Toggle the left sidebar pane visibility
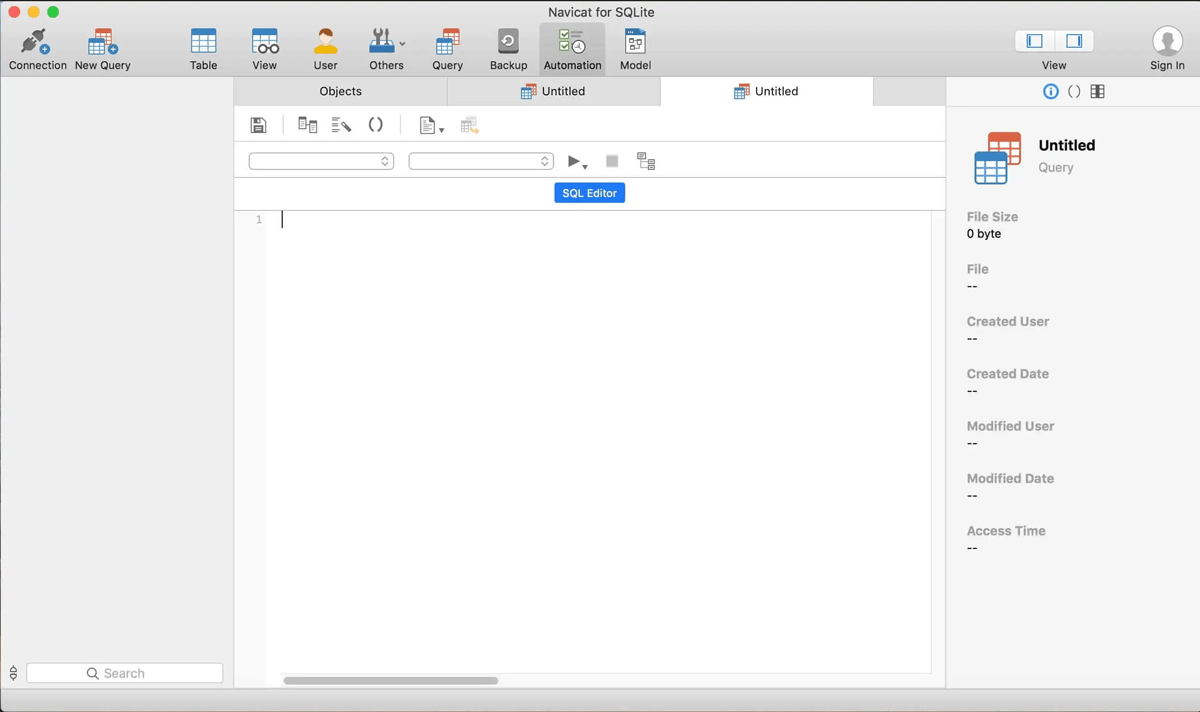The height and width of the screenshot is (712, 1200). (1035, 41)
